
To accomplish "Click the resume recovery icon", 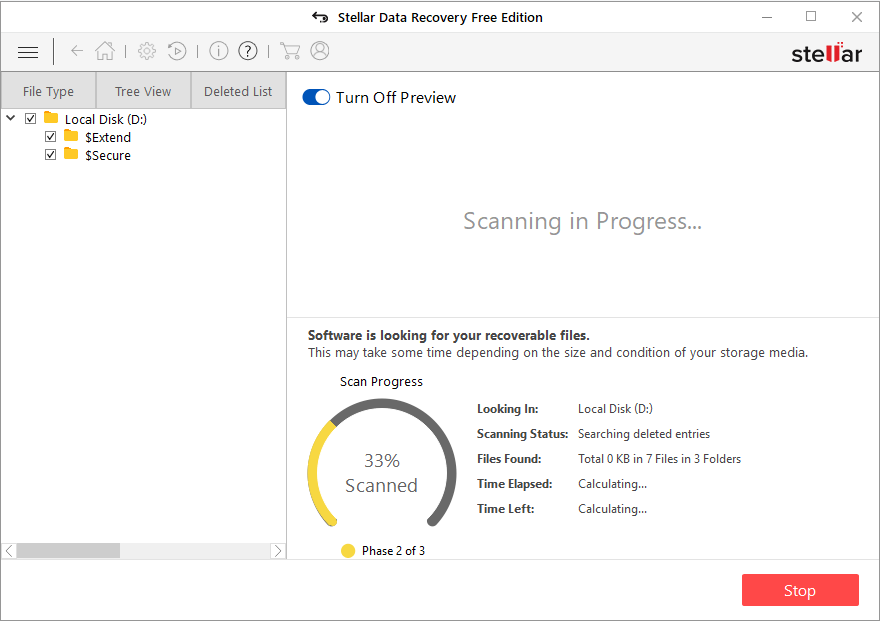I will [x=177, y=51].
